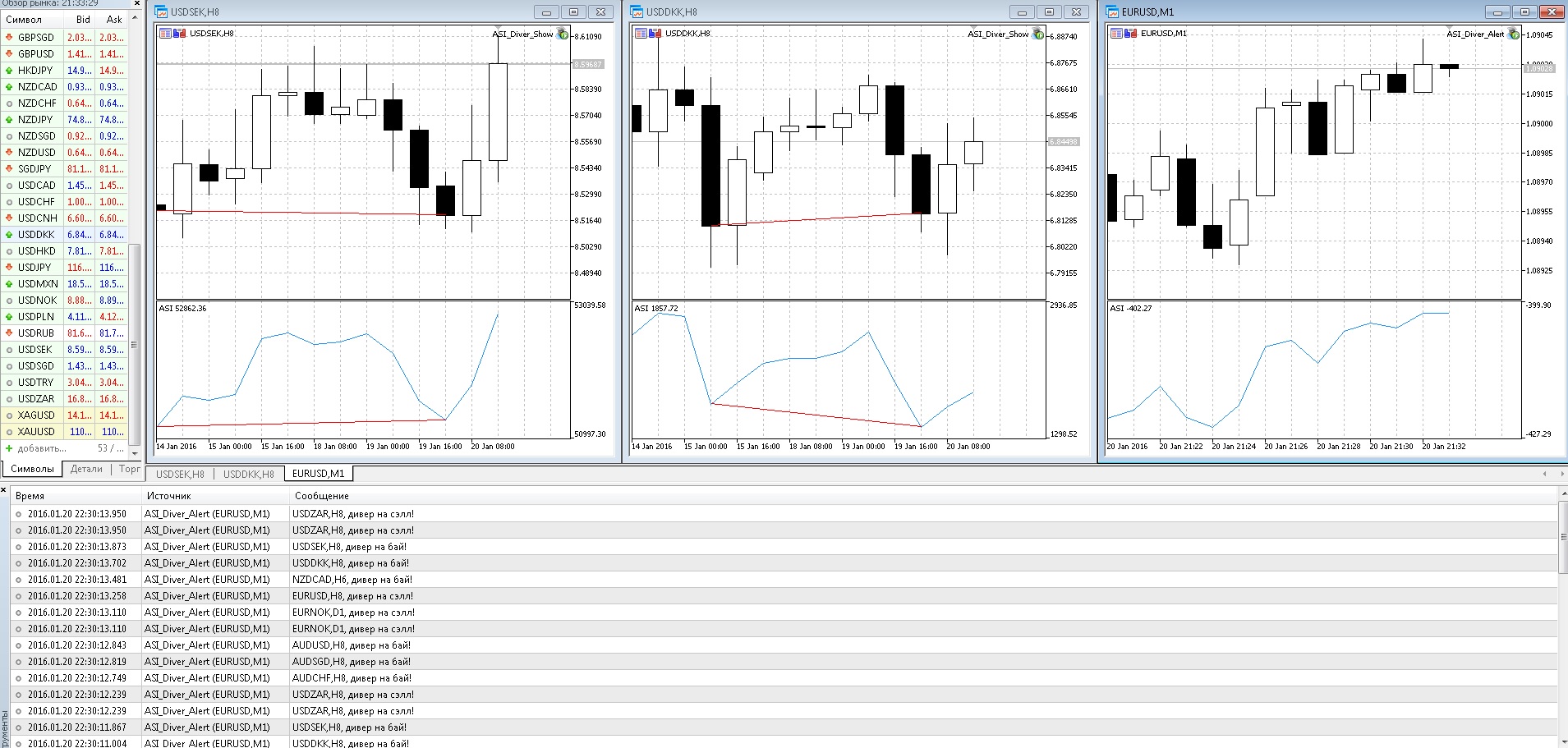
Task: Select the USDSEK row in Market Watch
Action: coord(64,350)
